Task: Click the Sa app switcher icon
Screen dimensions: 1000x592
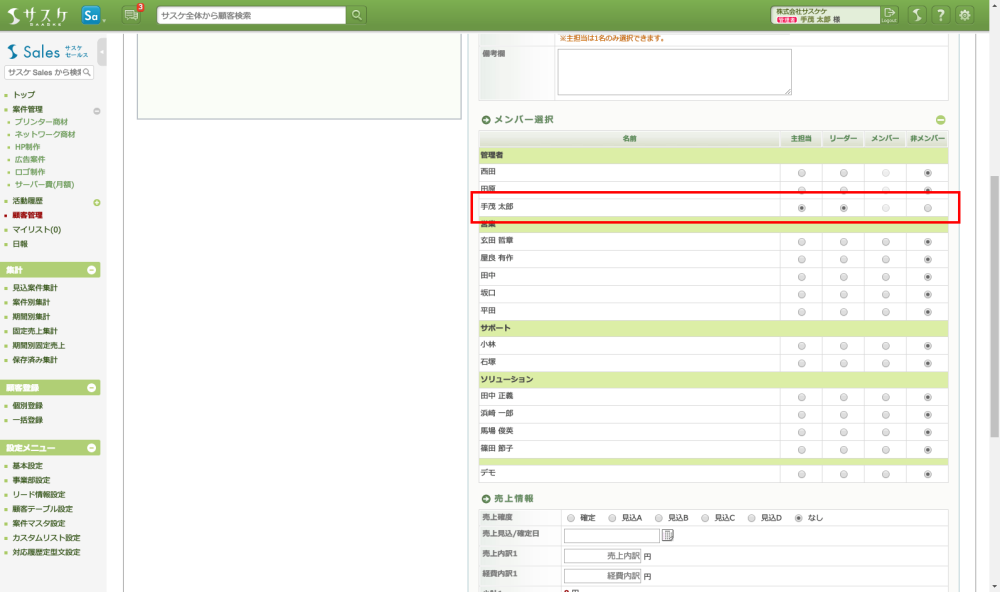Action: [92, 15]
